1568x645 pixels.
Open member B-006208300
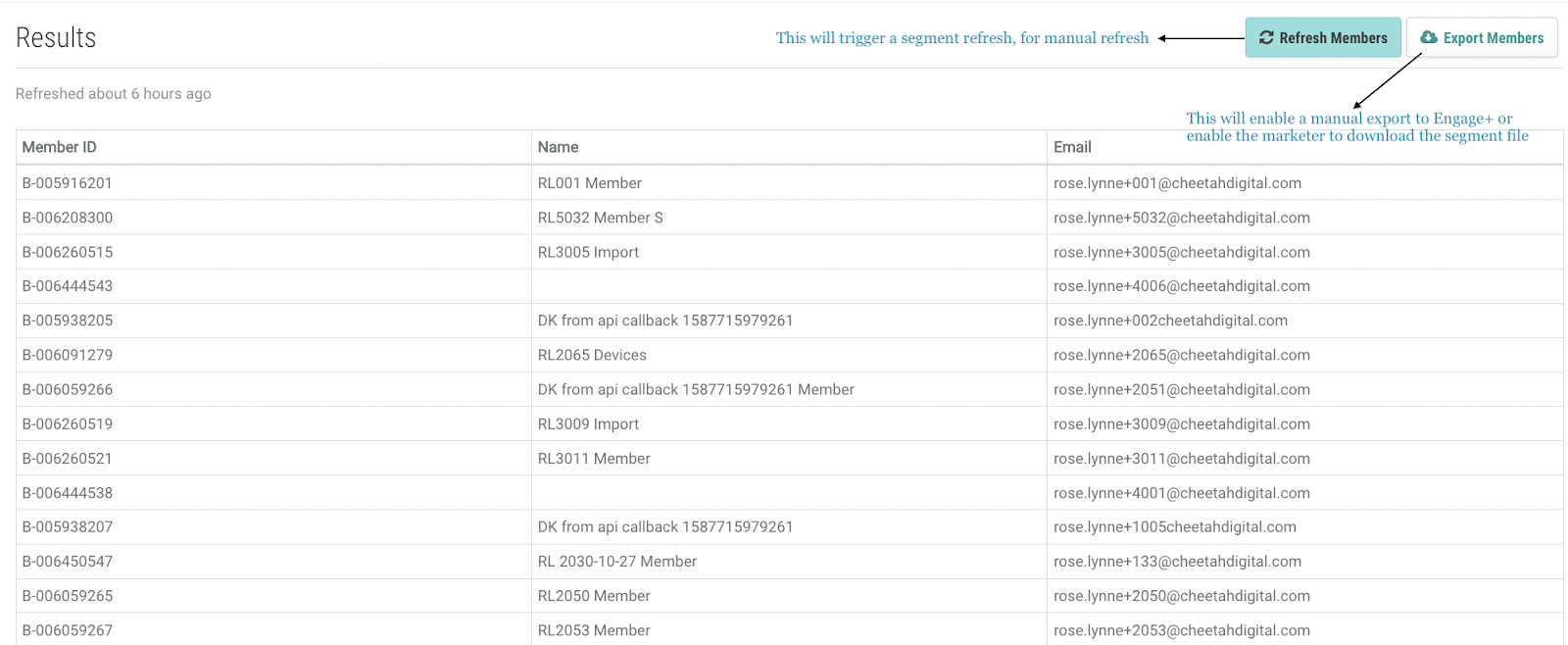pyautogui.click(x=68, y=218)
